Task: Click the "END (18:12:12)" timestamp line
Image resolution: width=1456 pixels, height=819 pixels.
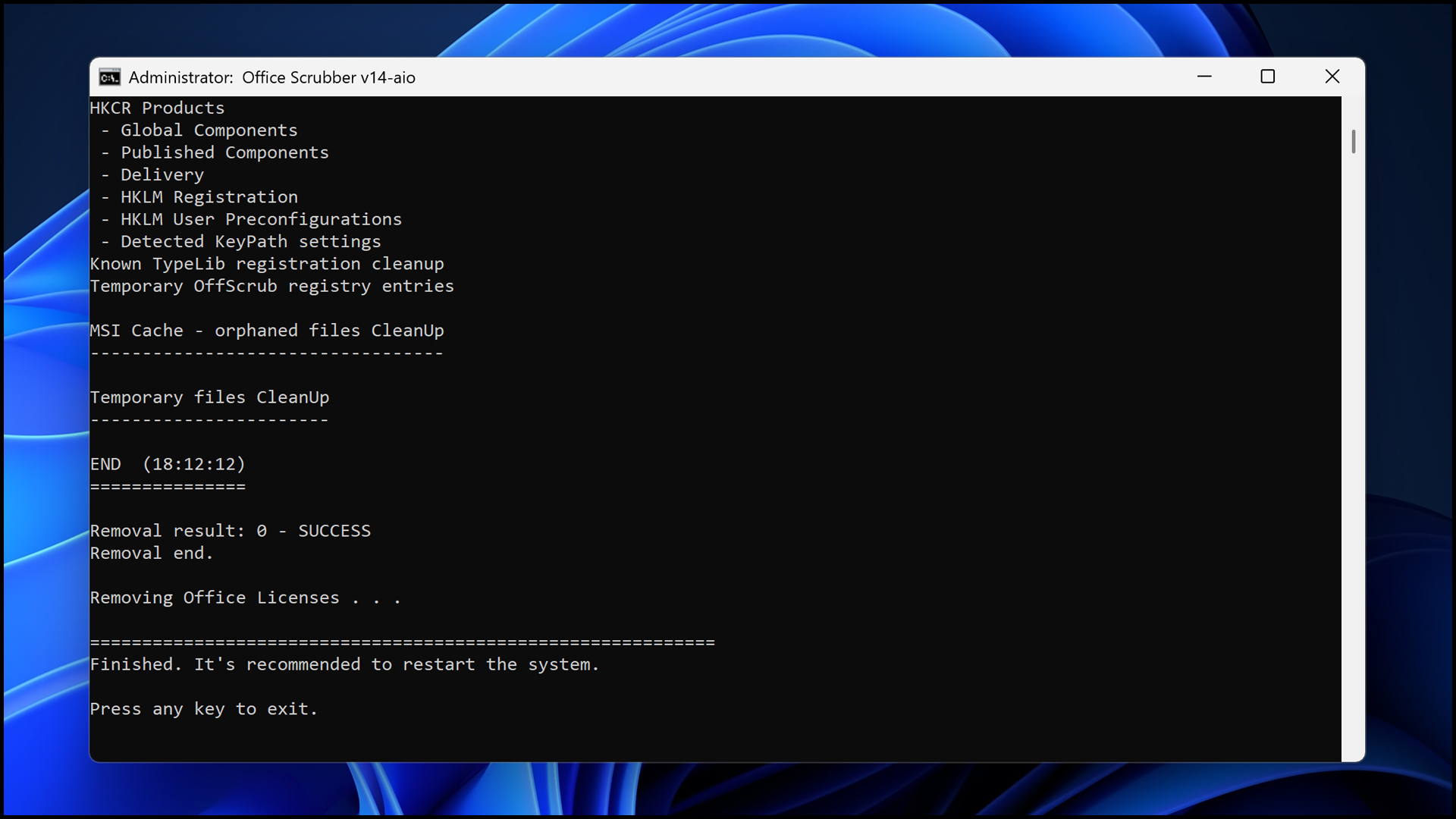Action: [168, 464]
